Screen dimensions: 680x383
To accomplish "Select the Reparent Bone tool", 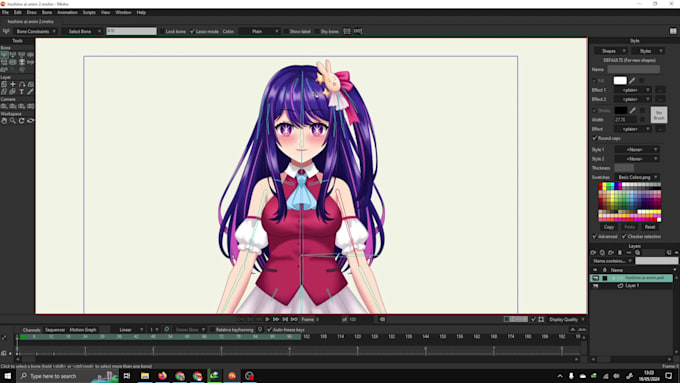I will 30,55.
